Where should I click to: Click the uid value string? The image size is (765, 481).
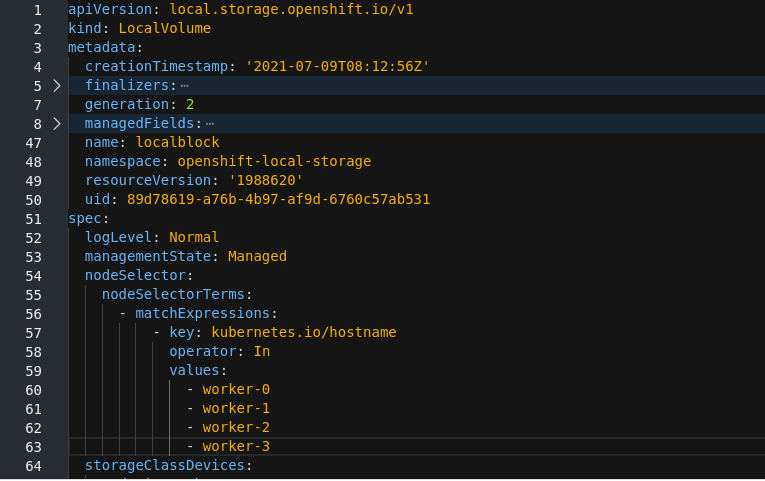click(278, 200)
